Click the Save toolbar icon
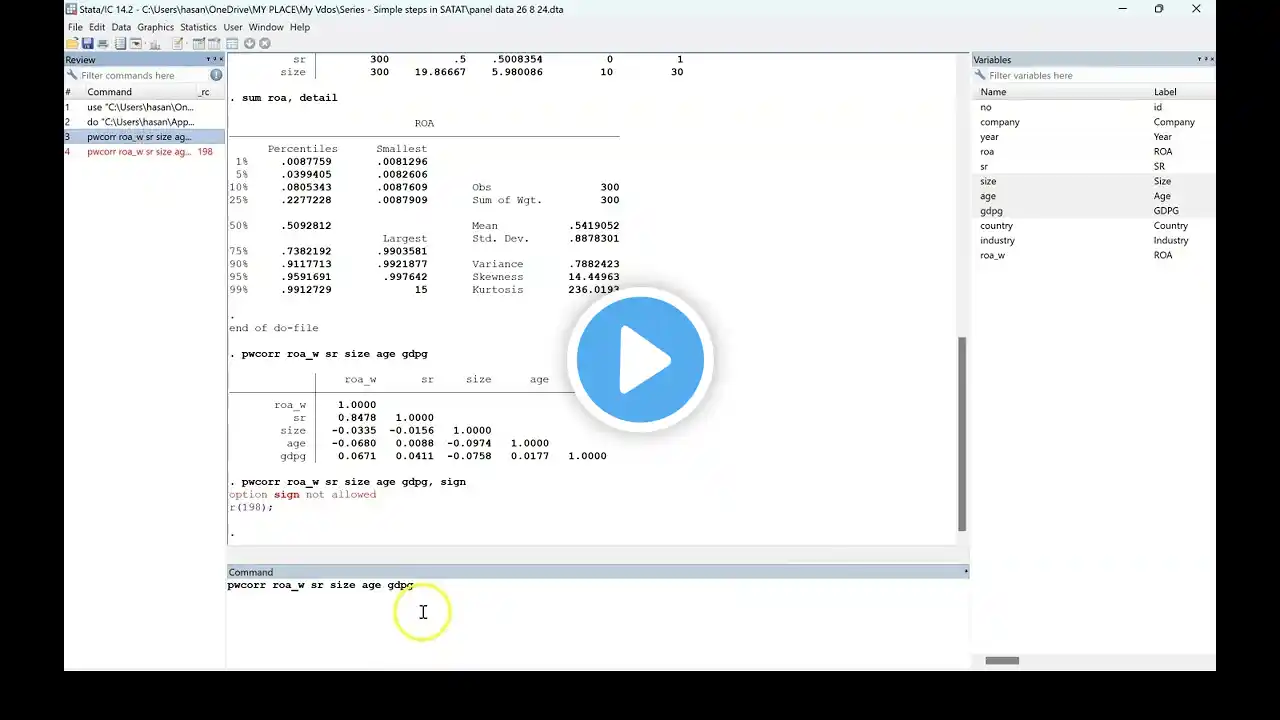This screenshot has height=720, width=1280. pyautogui.click(x=88, y=43)
